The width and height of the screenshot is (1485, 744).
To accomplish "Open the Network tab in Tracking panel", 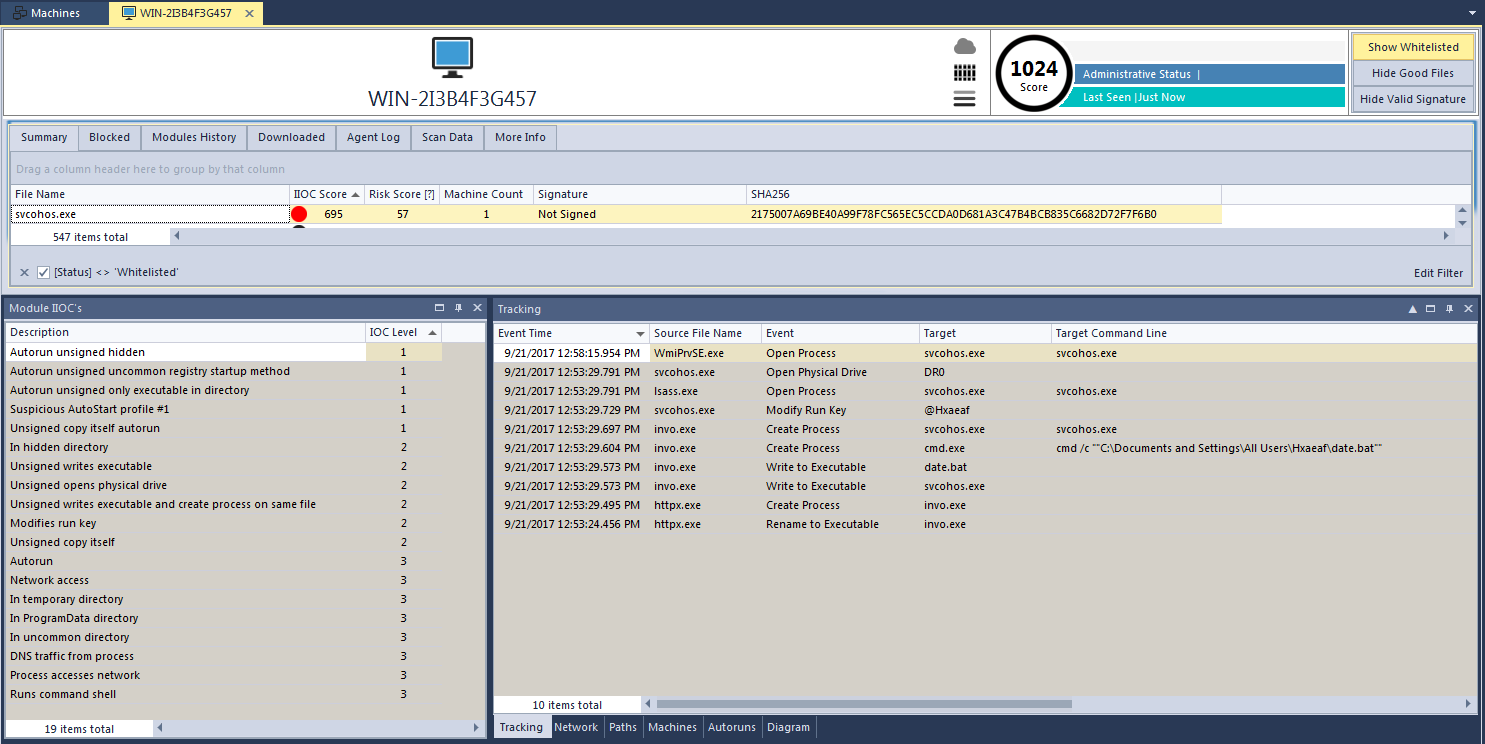I will click(576, 727).
